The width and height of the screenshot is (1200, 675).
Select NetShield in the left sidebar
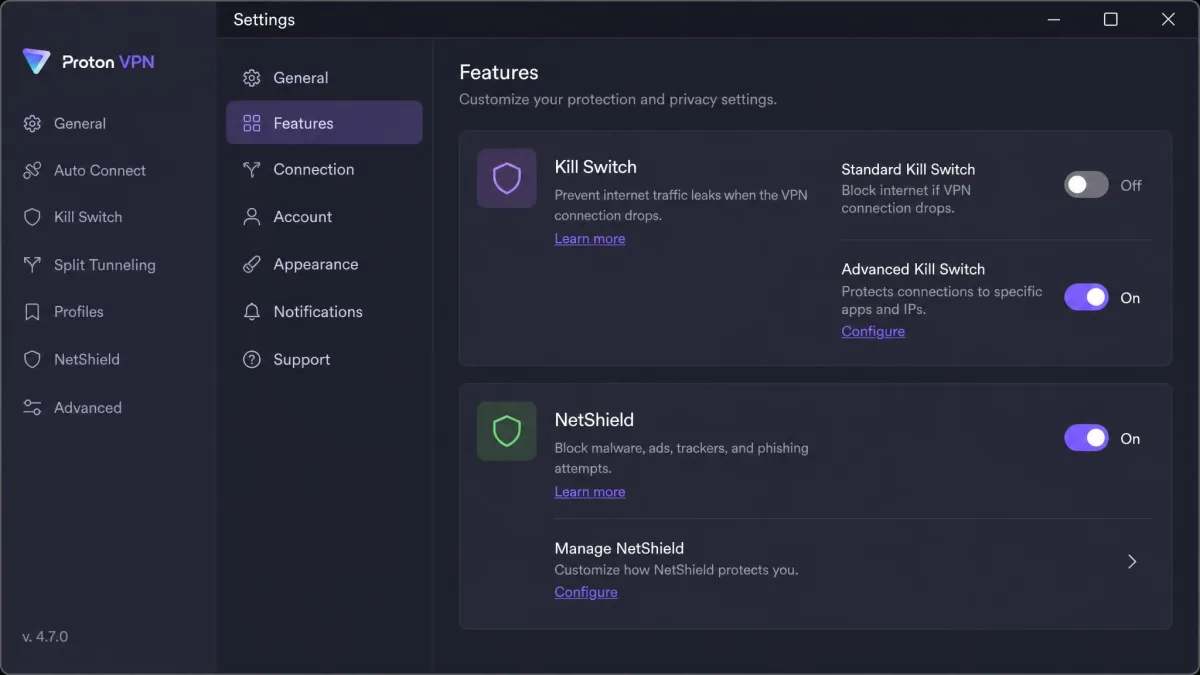coord(87,359)
